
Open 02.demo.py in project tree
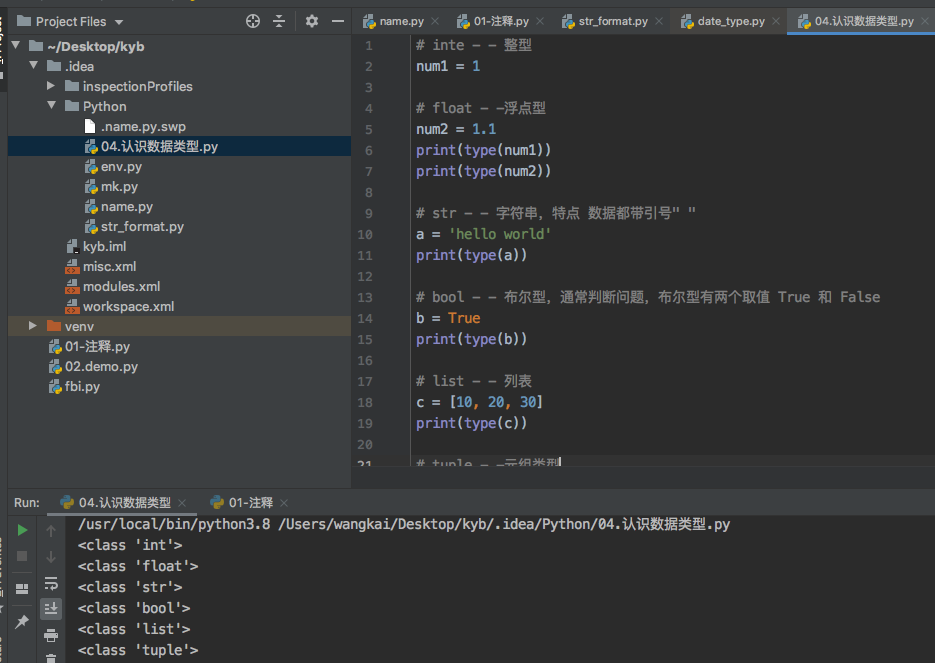pyautogui.click(x=93, y=367)
